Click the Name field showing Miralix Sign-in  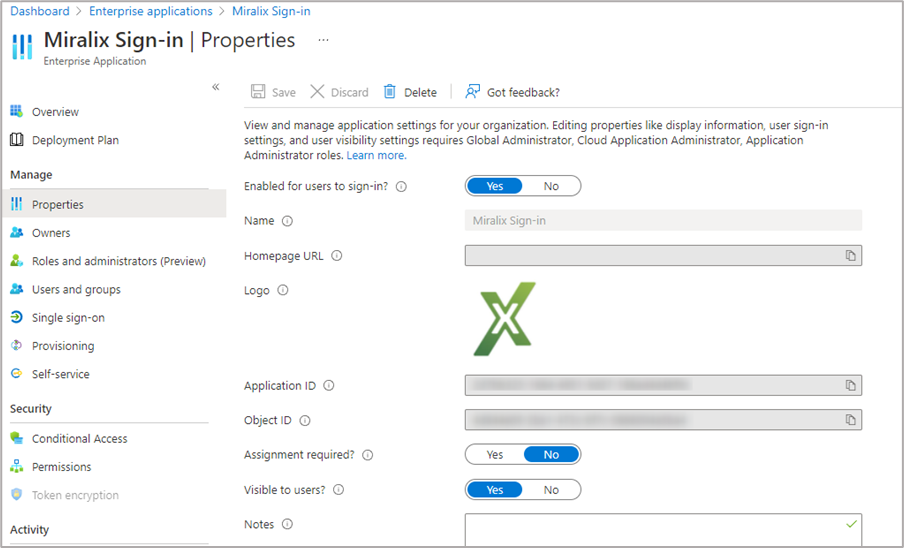(663, 220)
